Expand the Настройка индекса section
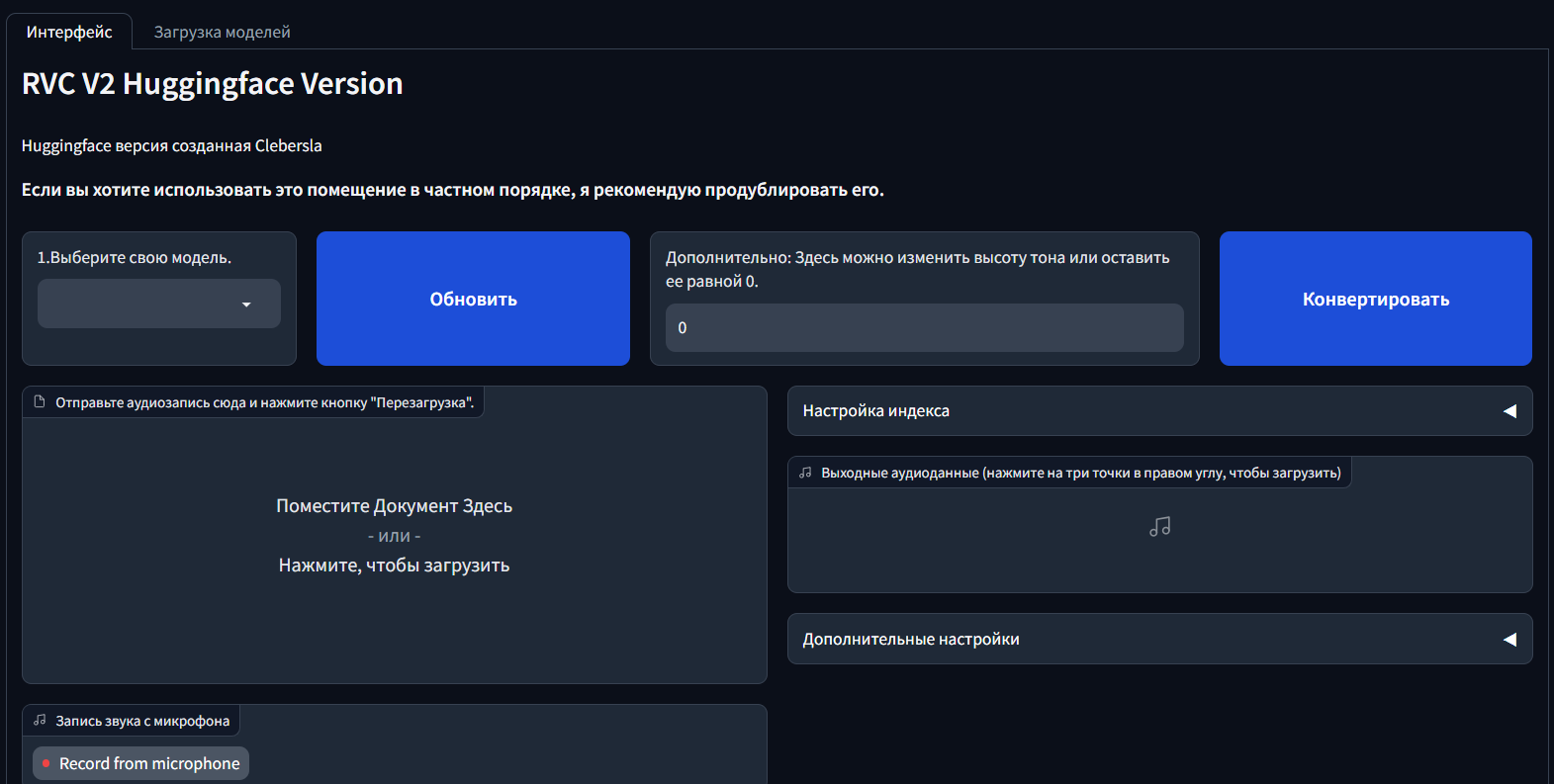 click(x=1160, y=411)
